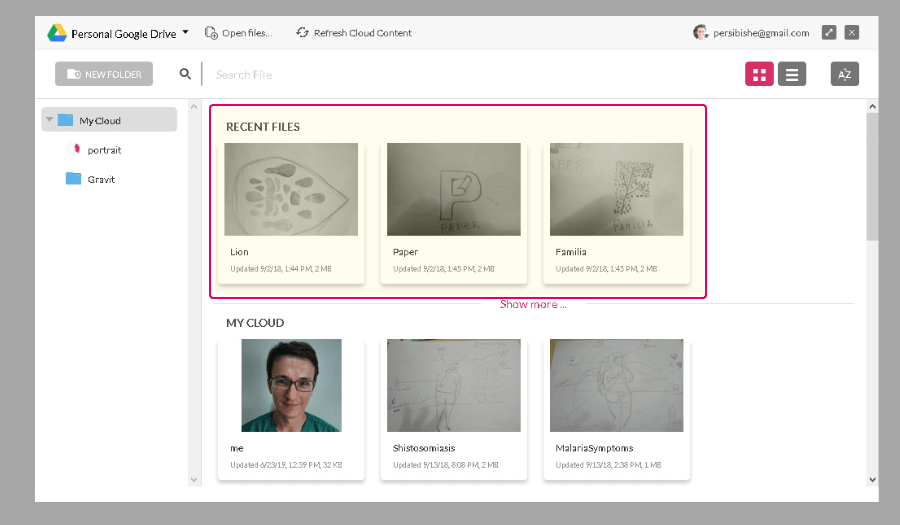Open the MalariaSymptoms thumbnail
This screenshot has height=525, width=900.
coord(616,386)
